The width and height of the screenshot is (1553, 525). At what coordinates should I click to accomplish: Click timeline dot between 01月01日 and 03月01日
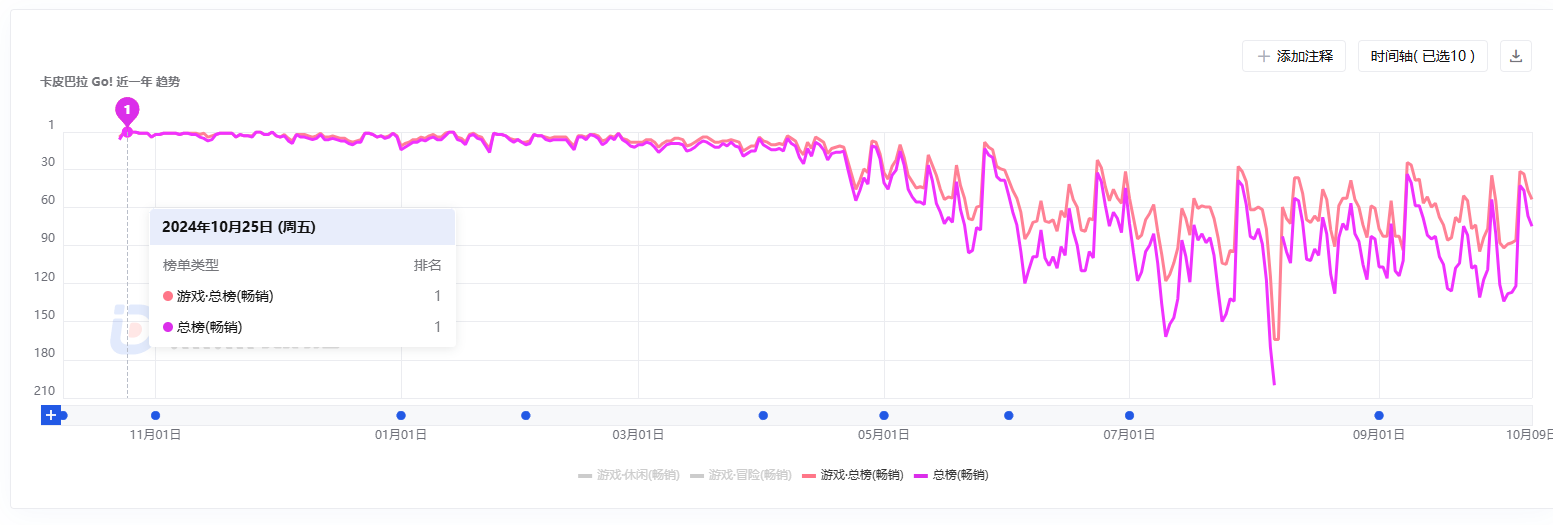coord(526,415)
